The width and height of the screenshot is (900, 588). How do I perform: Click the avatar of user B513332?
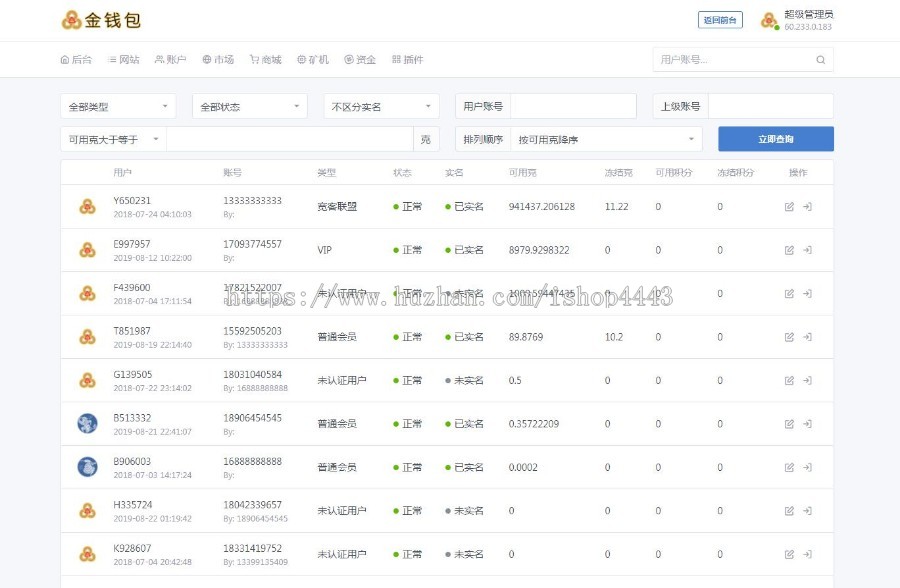[x=87, y=424]
